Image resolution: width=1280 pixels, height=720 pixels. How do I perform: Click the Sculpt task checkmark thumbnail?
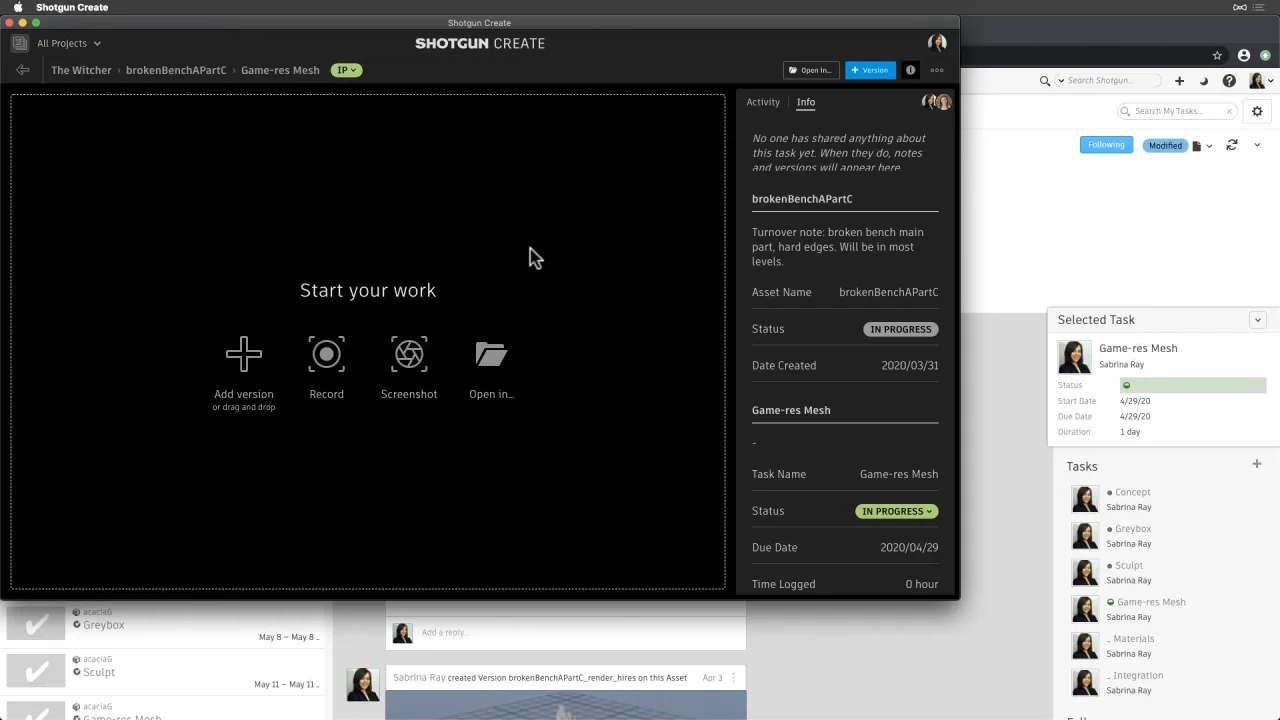[x=36, y=671]
